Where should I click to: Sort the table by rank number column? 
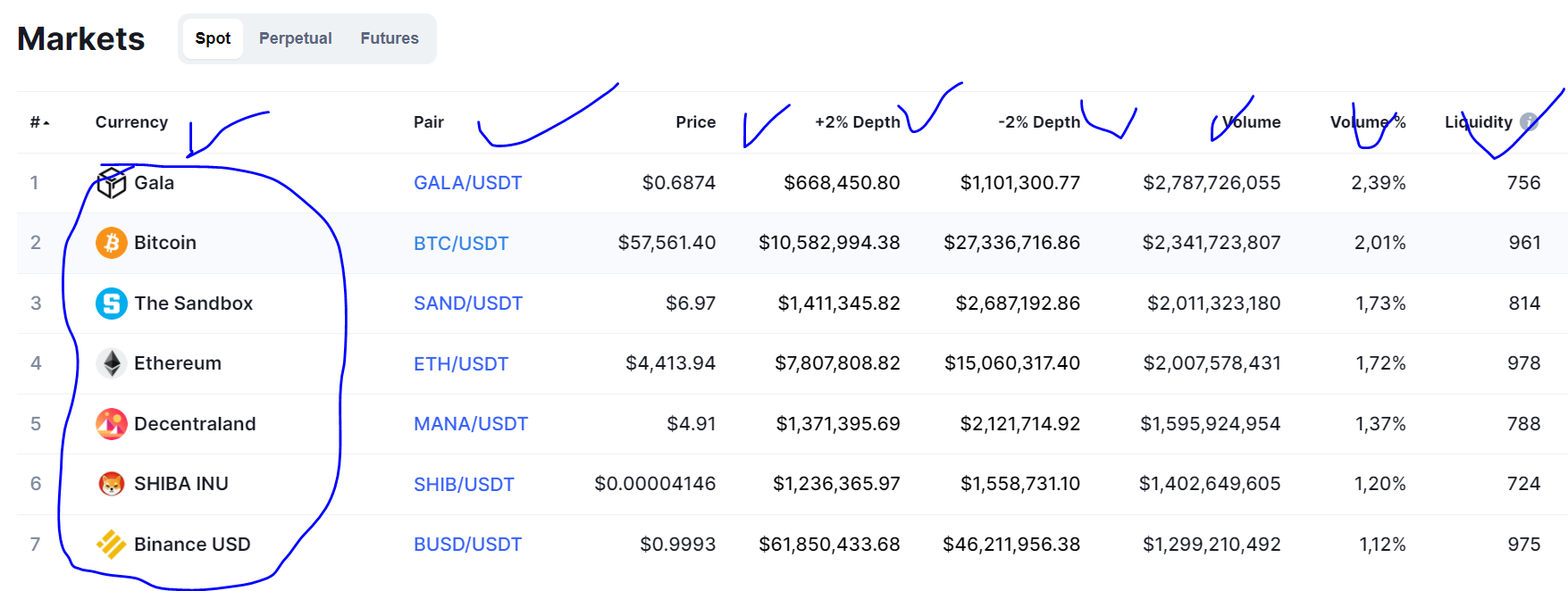coord(39,122)
